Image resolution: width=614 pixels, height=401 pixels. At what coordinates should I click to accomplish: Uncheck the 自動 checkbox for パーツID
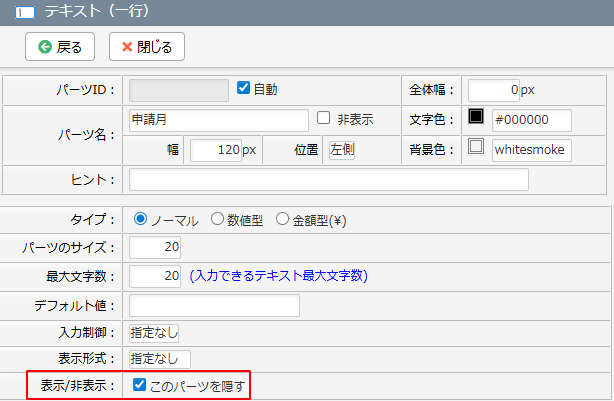click(243, 88)
